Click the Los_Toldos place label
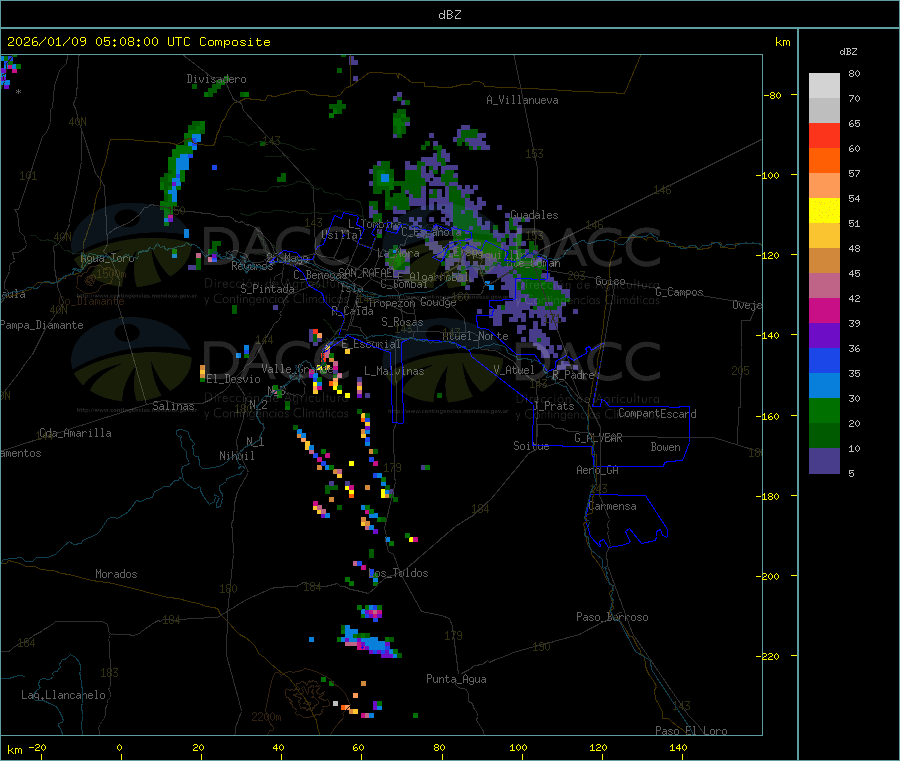The image size is (900, 761). point(398,573)
